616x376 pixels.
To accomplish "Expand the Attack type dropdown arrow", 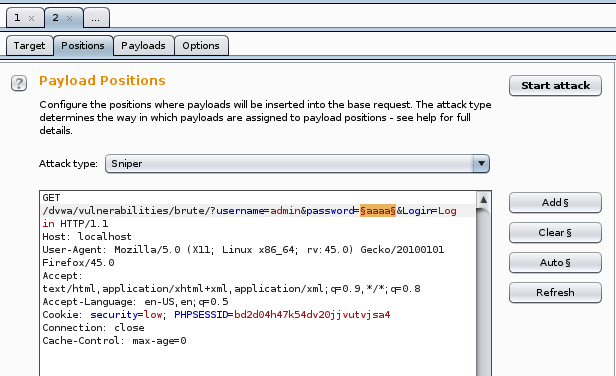I will tap(481, 163).
